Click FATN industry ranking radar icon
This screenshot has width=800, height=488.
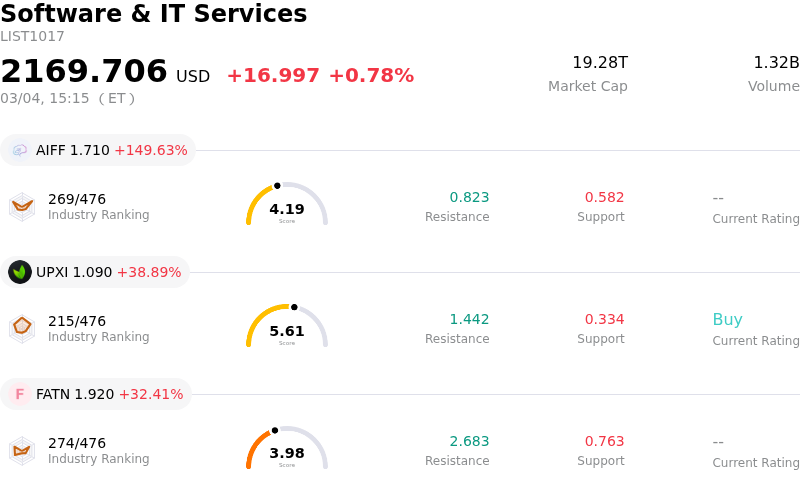(22, 450)
